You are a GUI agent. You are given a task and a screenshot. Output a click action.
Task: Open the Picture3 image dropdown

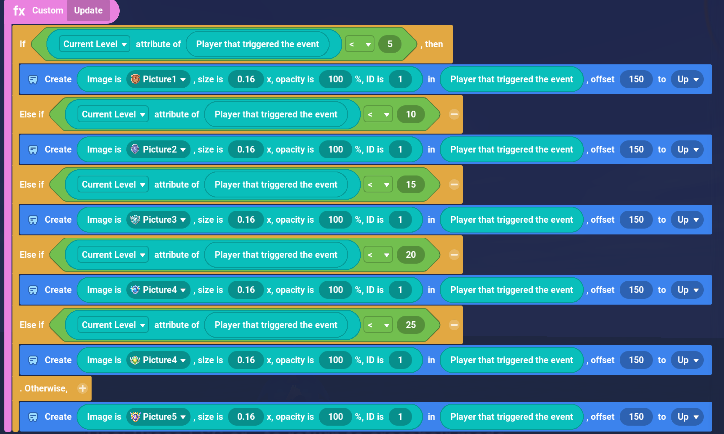(x=158, y=220)
